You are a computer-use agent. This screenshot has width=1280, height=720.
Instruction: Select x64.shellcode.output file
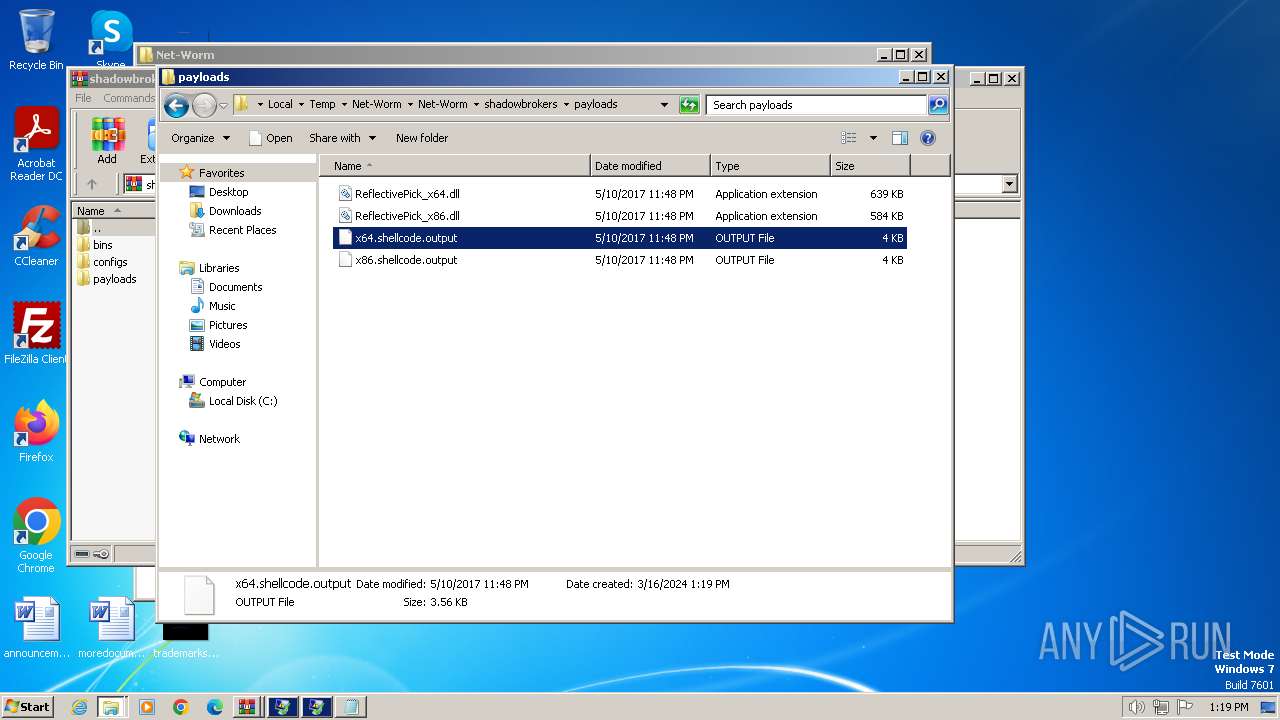pos(620,238)
